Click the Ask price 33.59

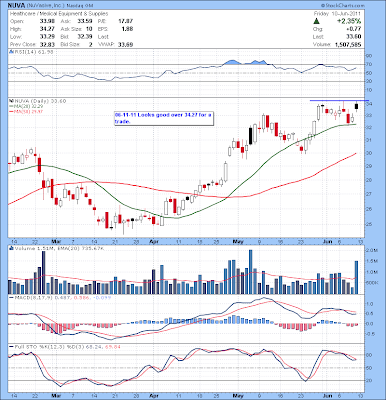[x=86, y=21]
